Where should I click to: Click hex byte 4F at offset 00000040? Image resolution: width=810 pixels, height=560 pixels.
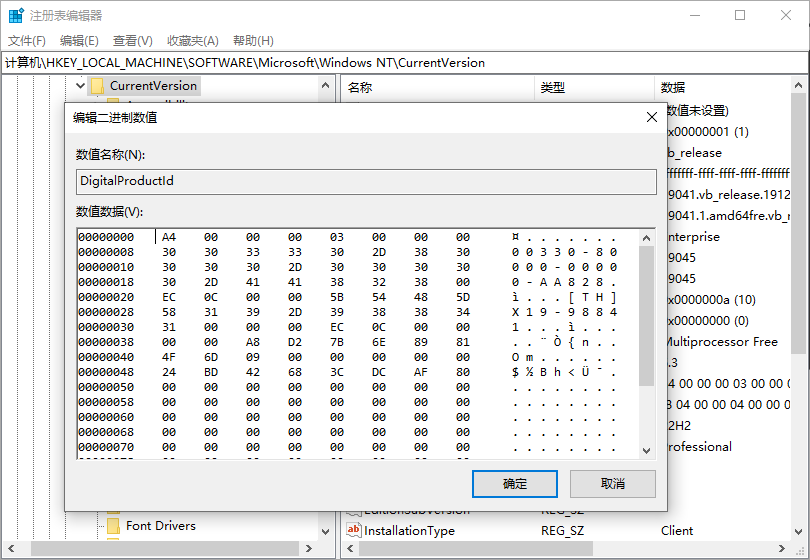169,357
